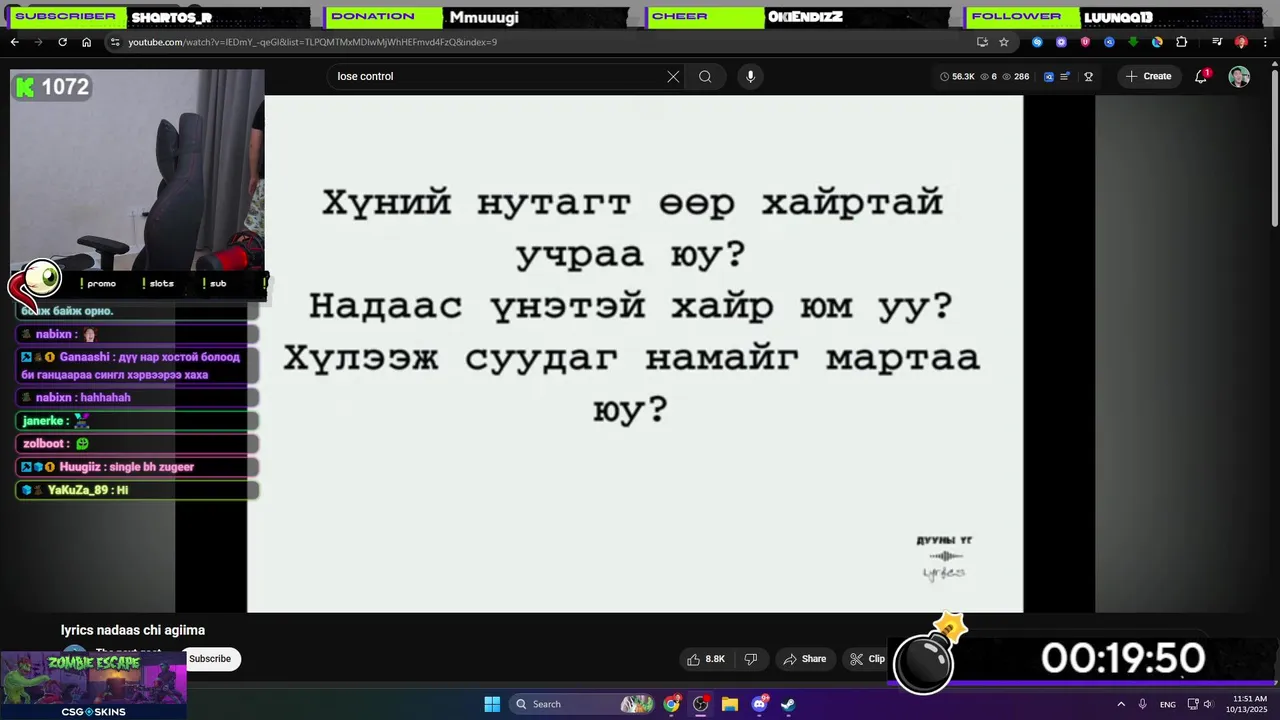Screen dimensions: 1280x720
Task: Click the video title 'lyrics nadaas chi agiima'
Action: (x=133, y=630)
